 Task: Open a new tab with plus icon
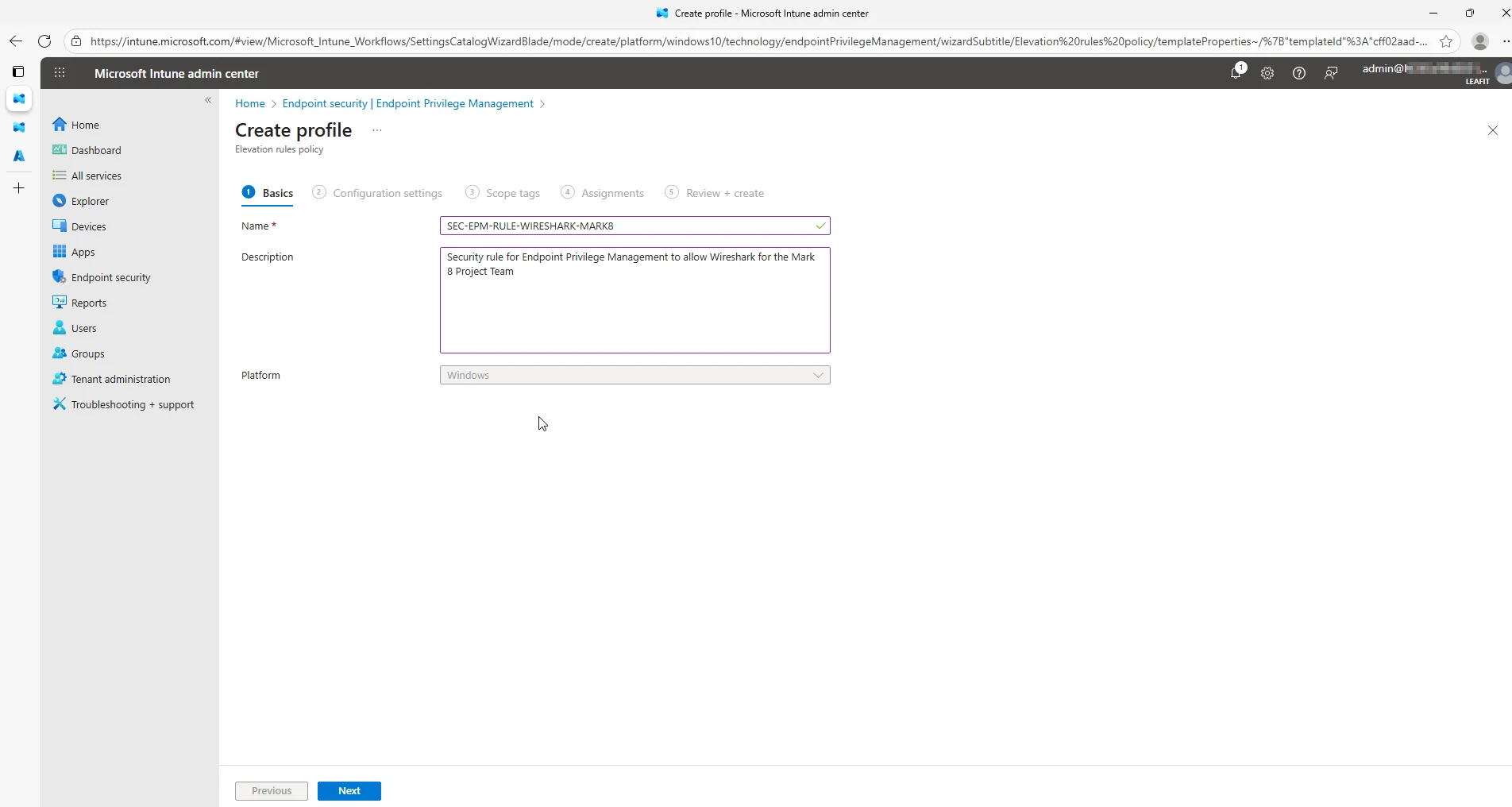coord(19,188)
